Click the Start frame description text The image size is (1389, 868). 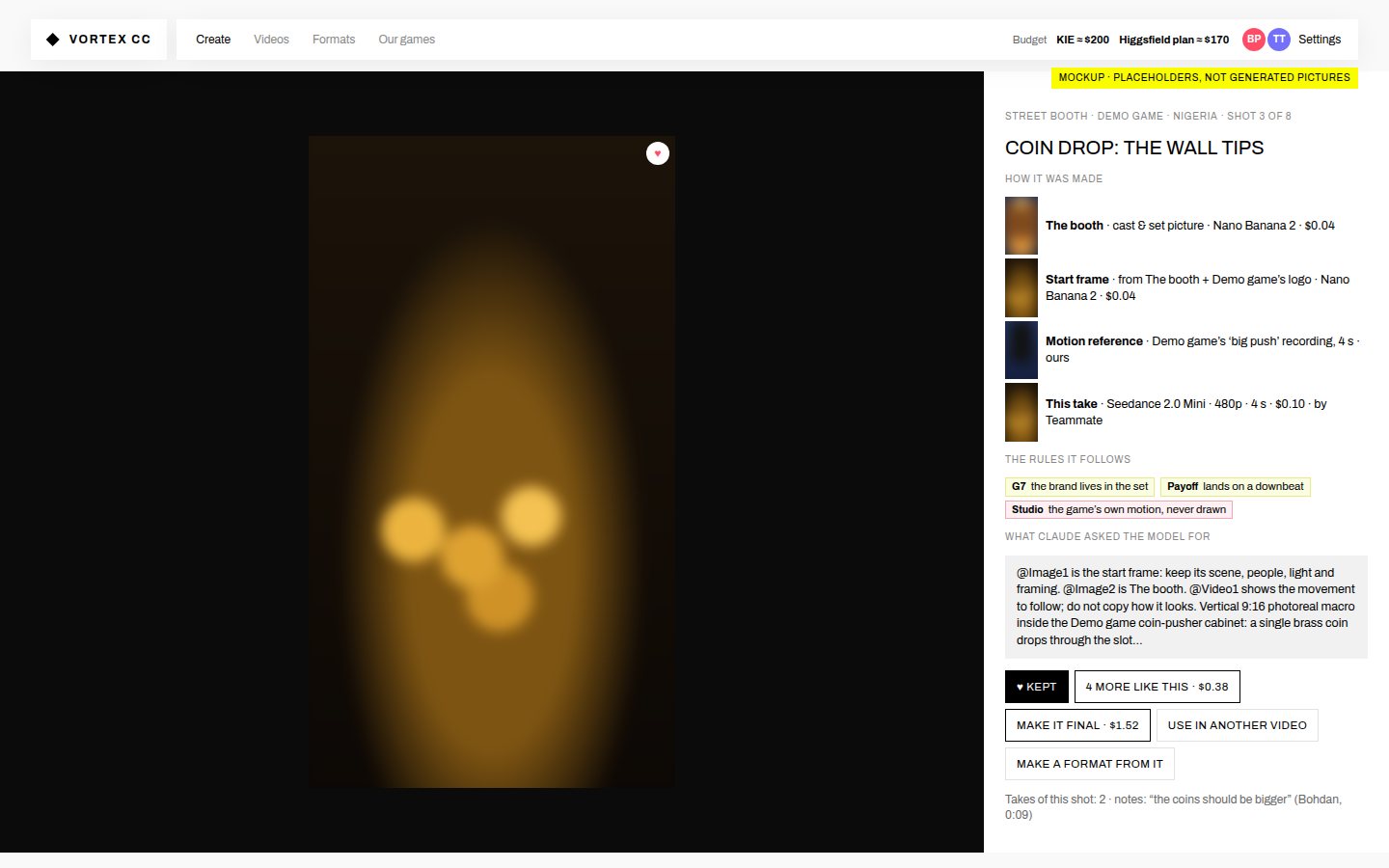[x=1197, y=287]
